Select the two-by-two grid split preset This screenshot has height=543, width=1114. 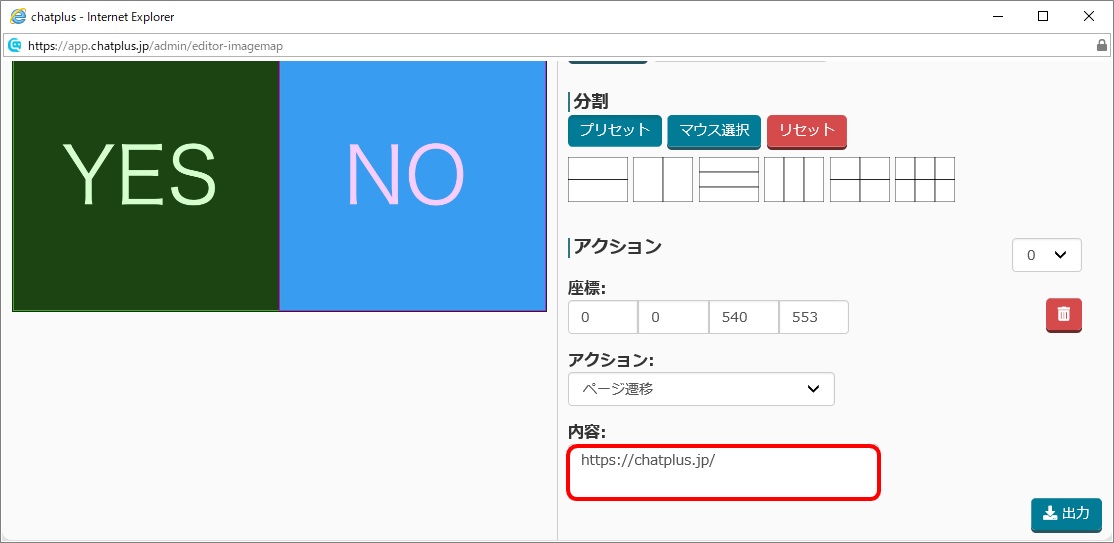(x=860, y=180)
